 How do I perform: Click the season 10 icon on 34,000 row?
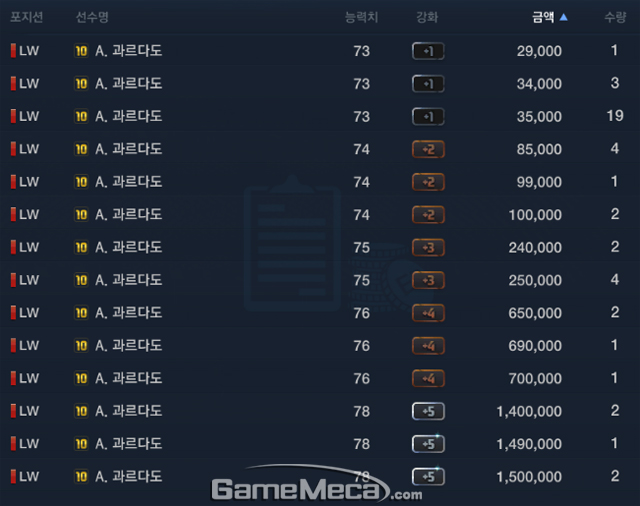[x=81, y=84]
